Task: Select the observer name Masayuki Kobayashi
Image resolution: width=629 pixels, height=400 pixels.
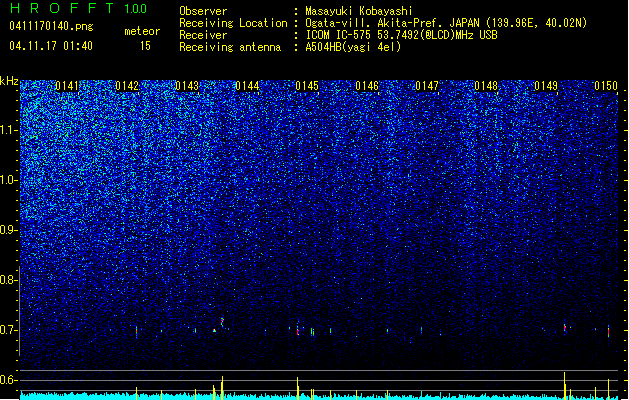Action: pos(359,11)
